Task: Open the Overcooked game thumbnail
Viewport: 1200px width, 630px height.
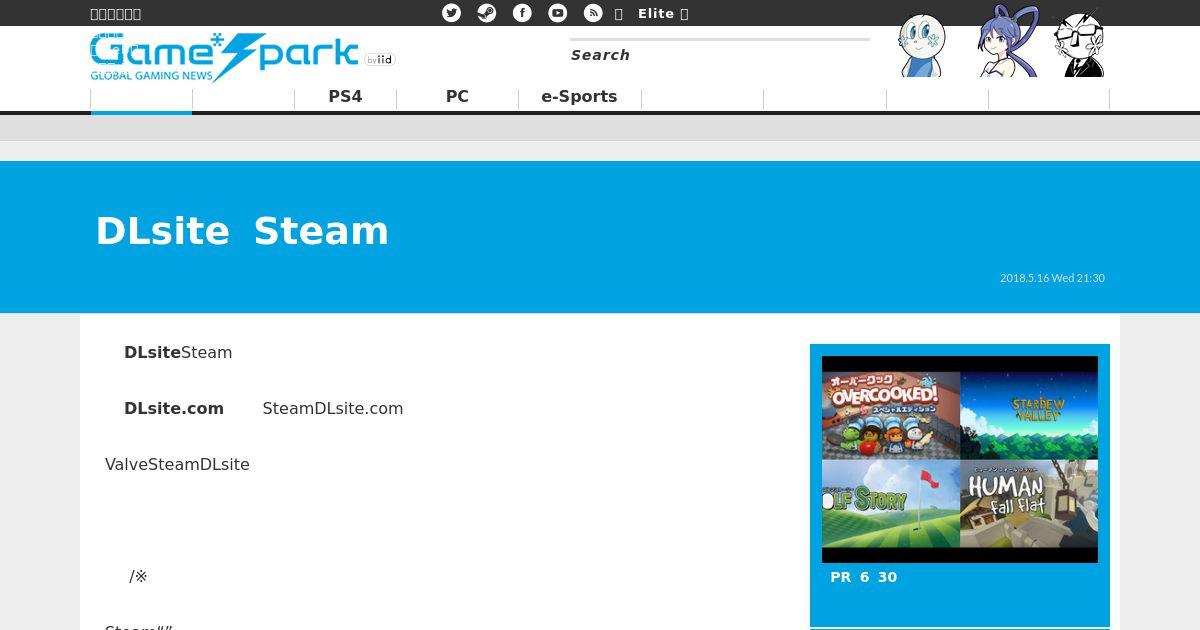Action: (891, 415)
